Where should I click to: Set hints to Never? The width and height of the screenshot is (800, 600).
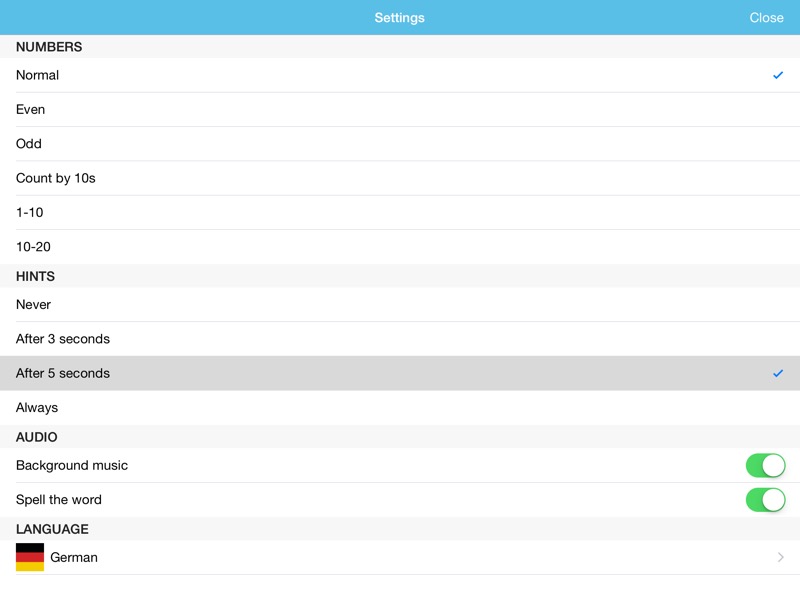click(33, 304)
